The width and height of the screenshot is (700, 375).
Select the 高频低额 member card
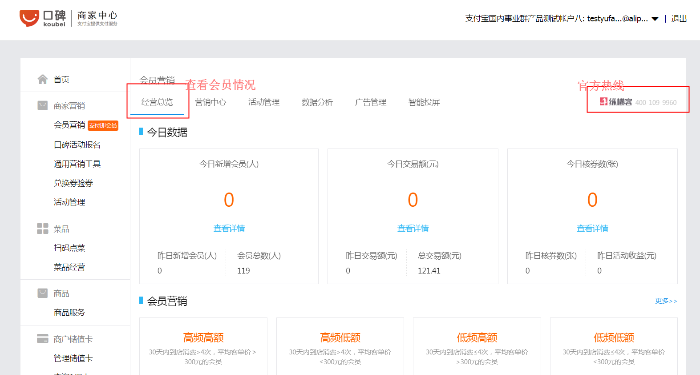click(340, 347)
